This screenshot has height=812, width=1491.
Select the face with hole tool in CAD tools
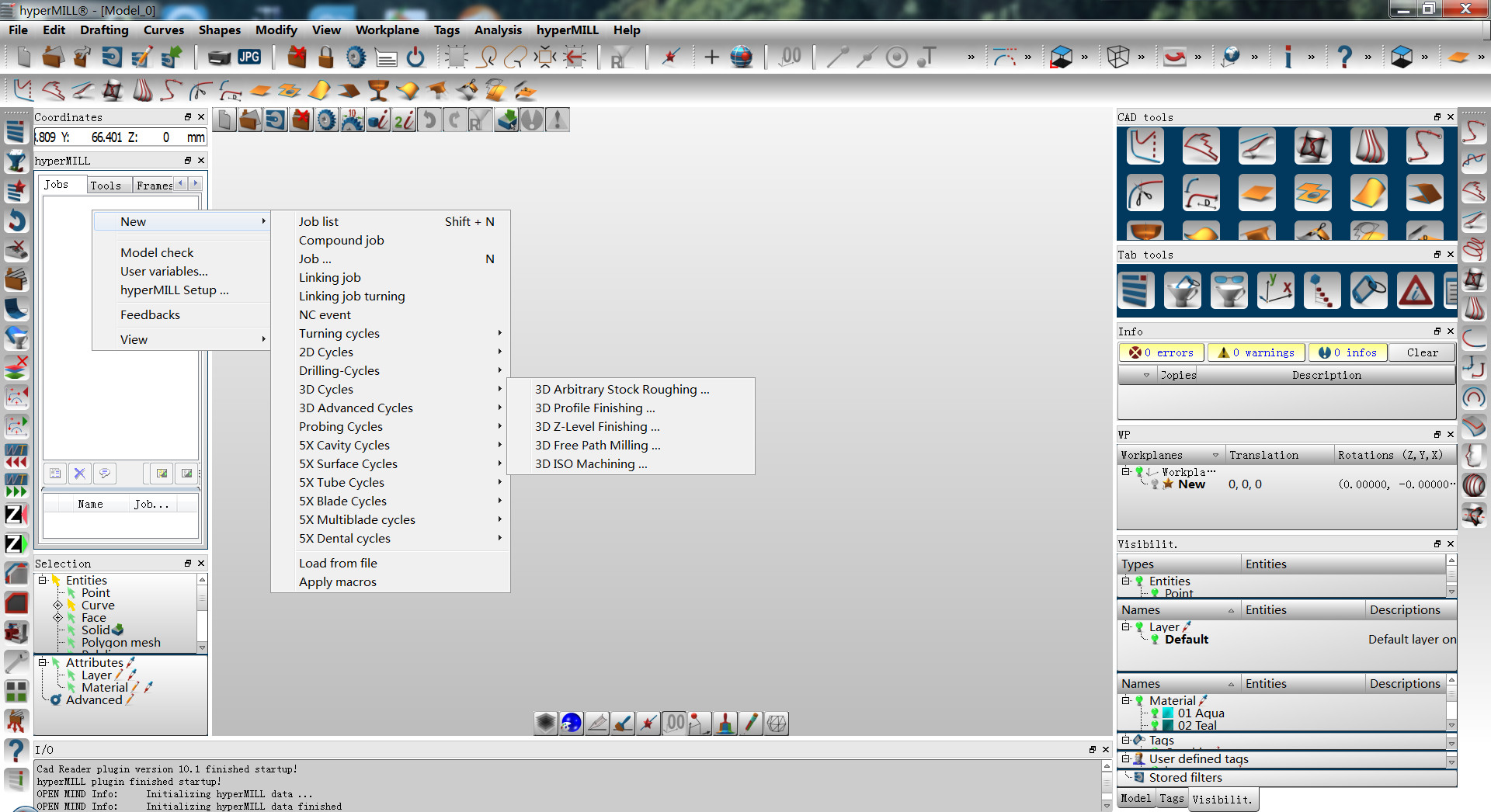(1313, 193)
